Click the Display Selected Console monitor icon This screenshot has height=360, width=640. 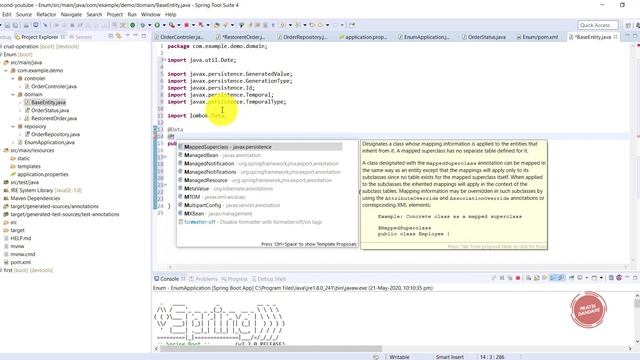(x=580, y=278)
